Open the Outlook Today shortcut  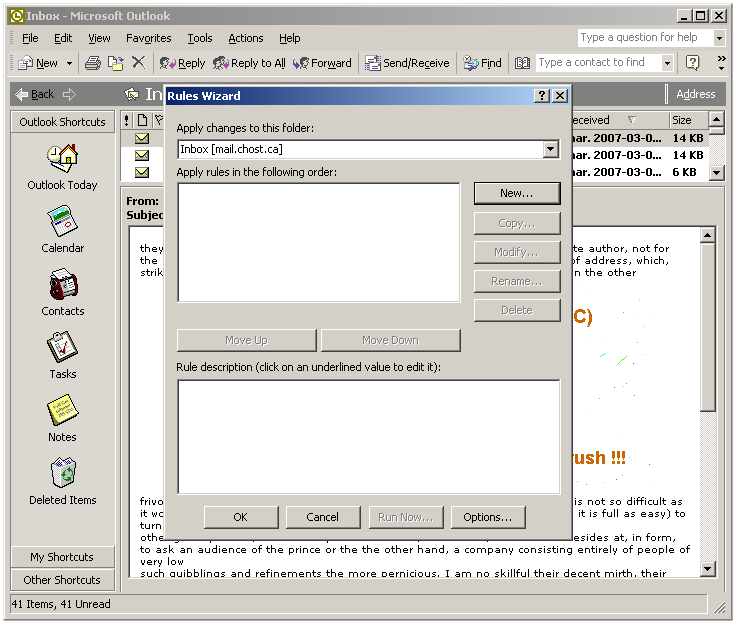[x=62, y=167]
